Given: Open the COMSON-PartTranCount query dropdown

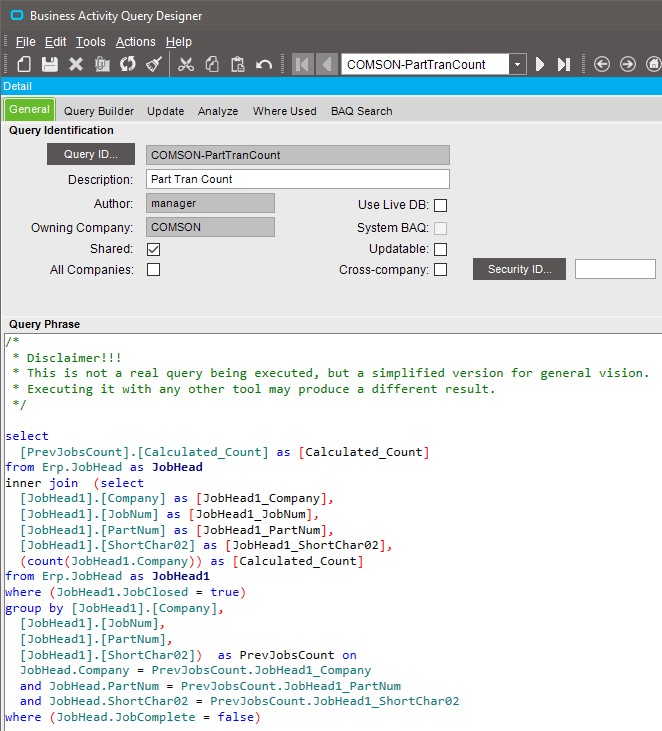Looking at the screenshot, I should (x=517, y=64).
